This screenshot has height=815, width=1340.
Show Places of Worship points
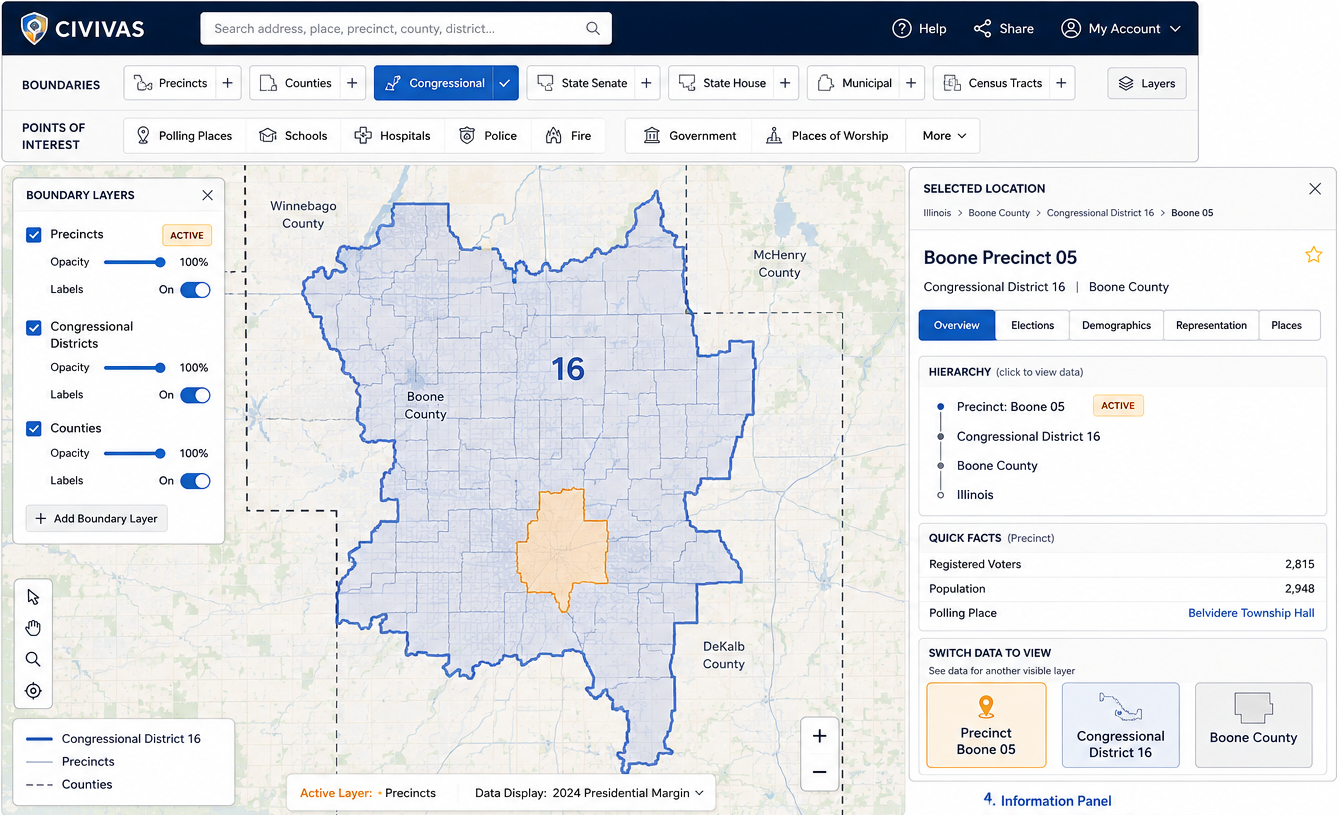(827, 136)
